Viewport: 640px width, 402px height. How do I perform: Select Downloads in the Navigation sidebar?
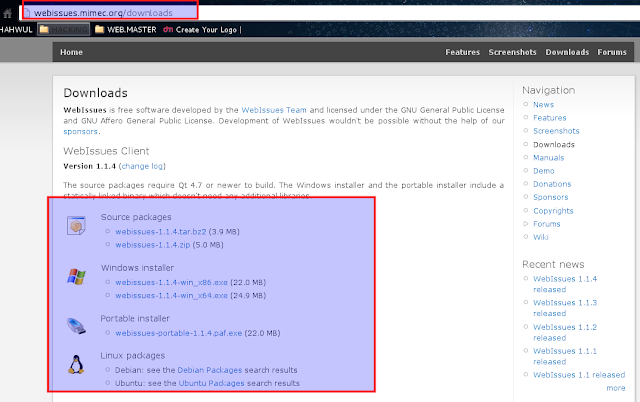coord(554,144)
